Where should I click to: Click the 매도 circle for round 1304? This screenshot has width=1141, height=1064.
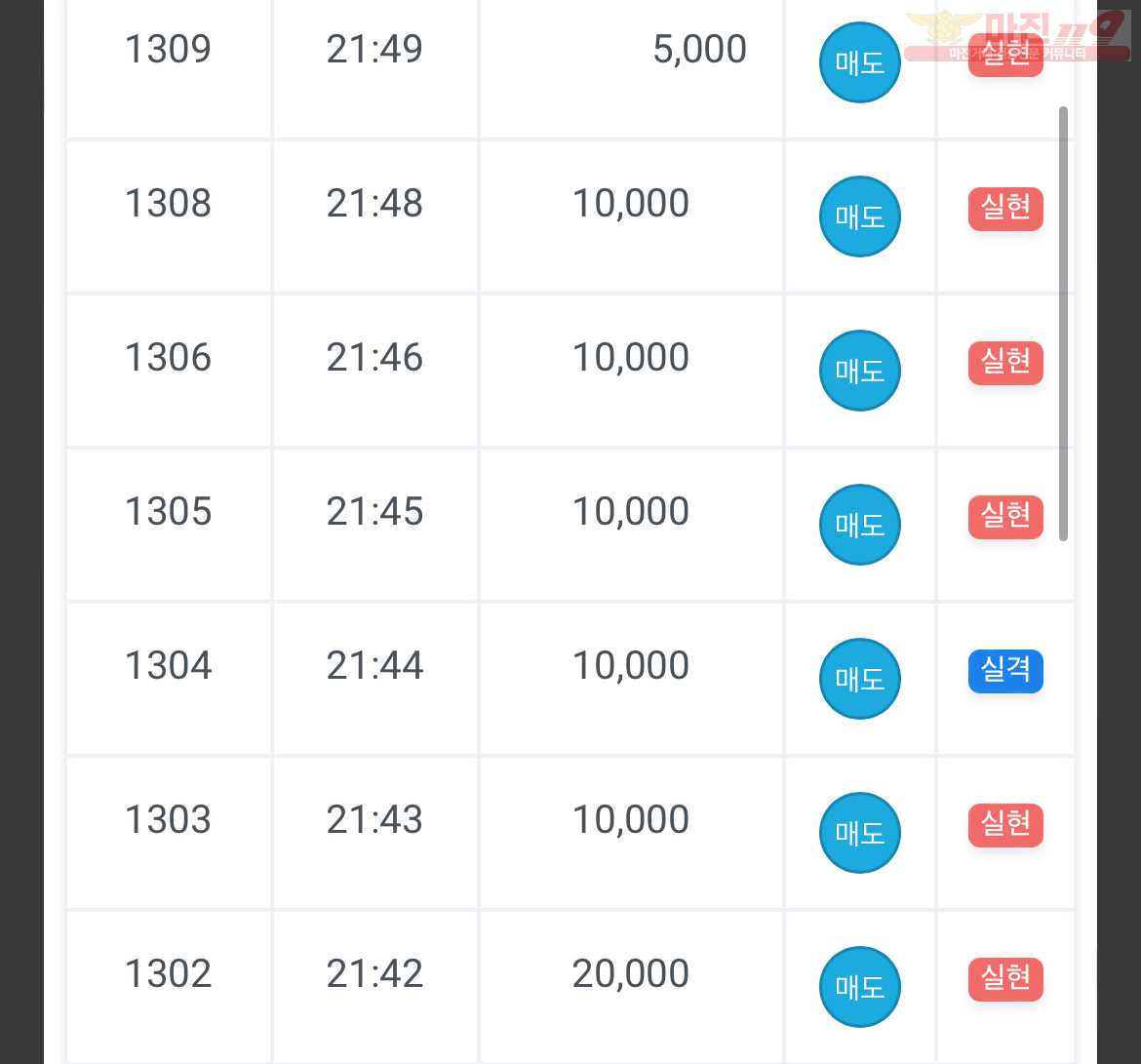(x=859, y=678)
